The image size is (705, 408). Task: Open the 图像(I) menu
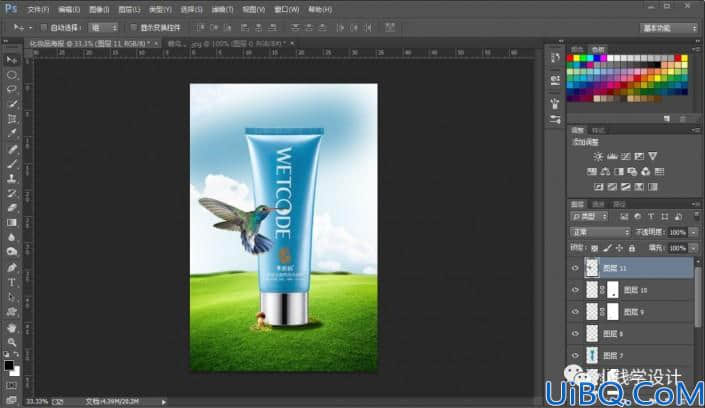tap(99, 9)
